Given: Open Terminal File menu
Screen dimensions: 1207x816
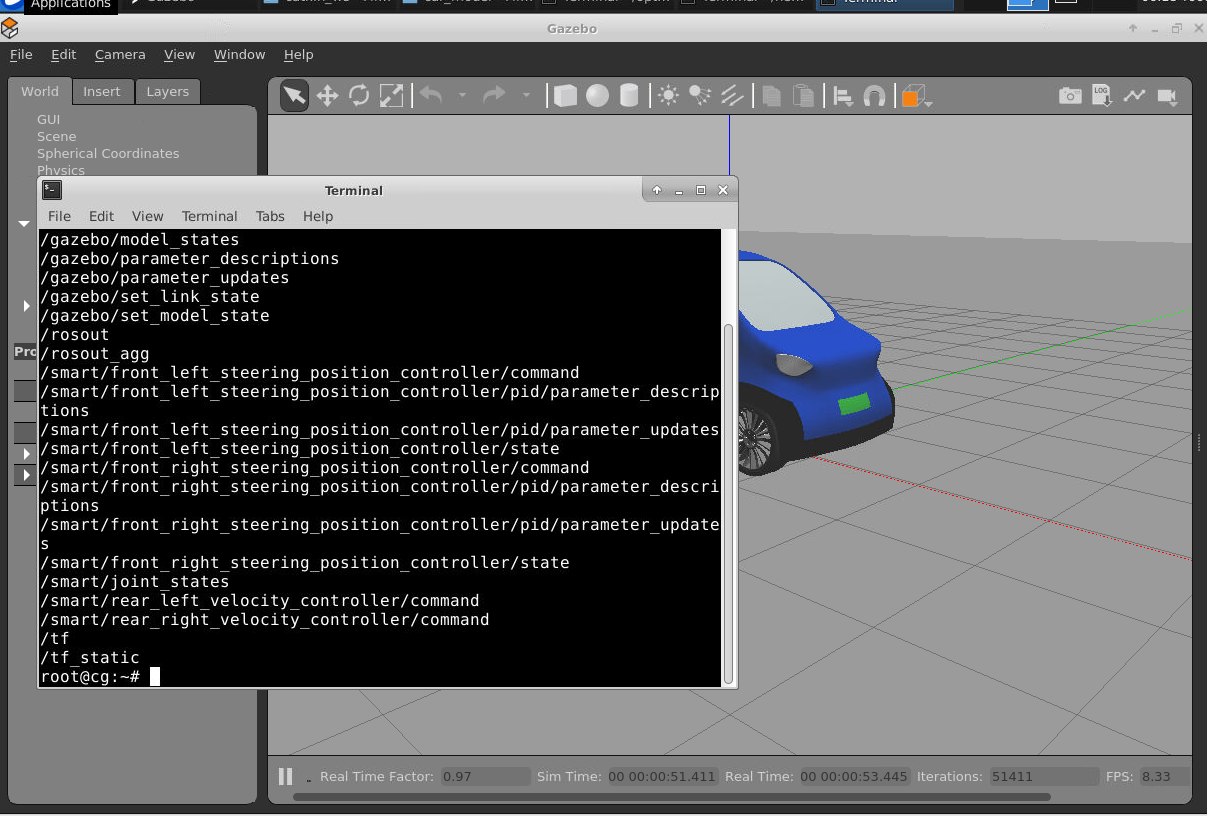Looking at the screenshot, I should click(59, 216).
